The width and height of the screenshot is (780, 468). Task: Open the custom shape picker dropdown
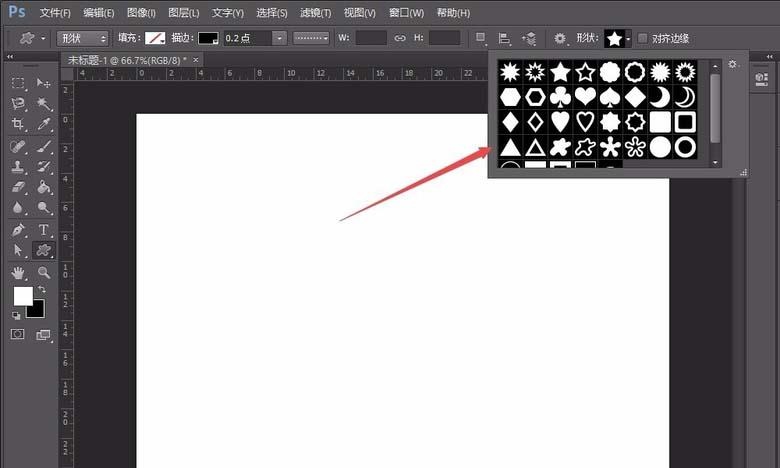pyautogui.click(x=628, y=38)
